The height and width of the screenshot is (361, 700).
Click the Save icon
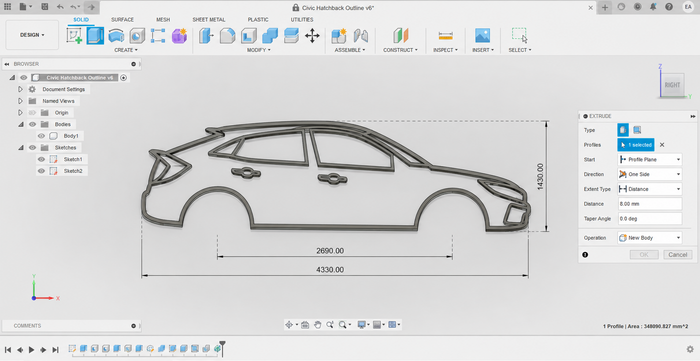tap(44, 7)
